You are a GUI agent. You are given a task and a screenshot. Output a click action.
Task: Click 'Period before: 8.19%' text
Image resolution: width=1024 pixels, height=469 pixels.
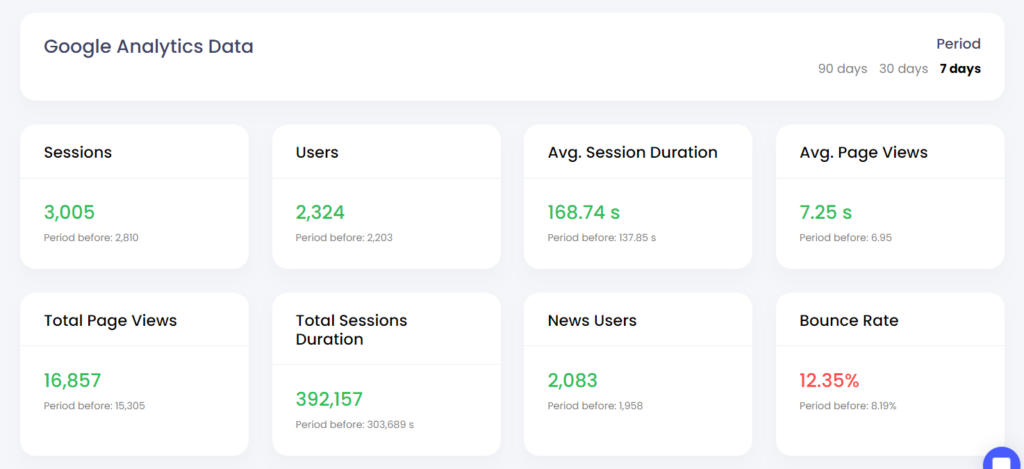pyautogui.click(x=848, y=406)
